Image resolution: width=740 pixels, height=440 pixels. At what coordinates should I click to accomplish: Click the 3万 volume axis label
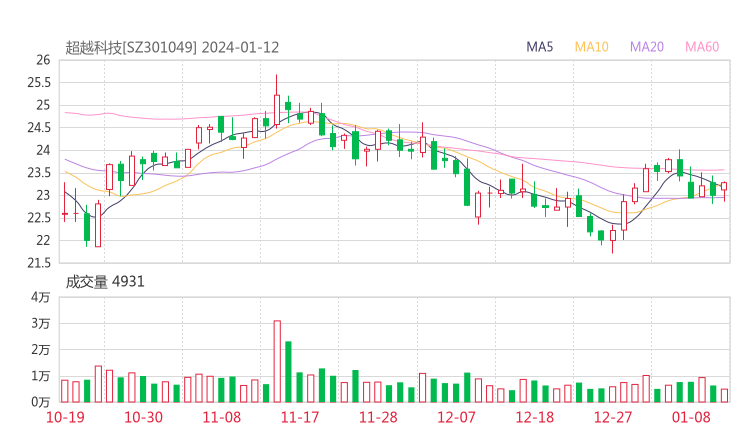(41, 323)
